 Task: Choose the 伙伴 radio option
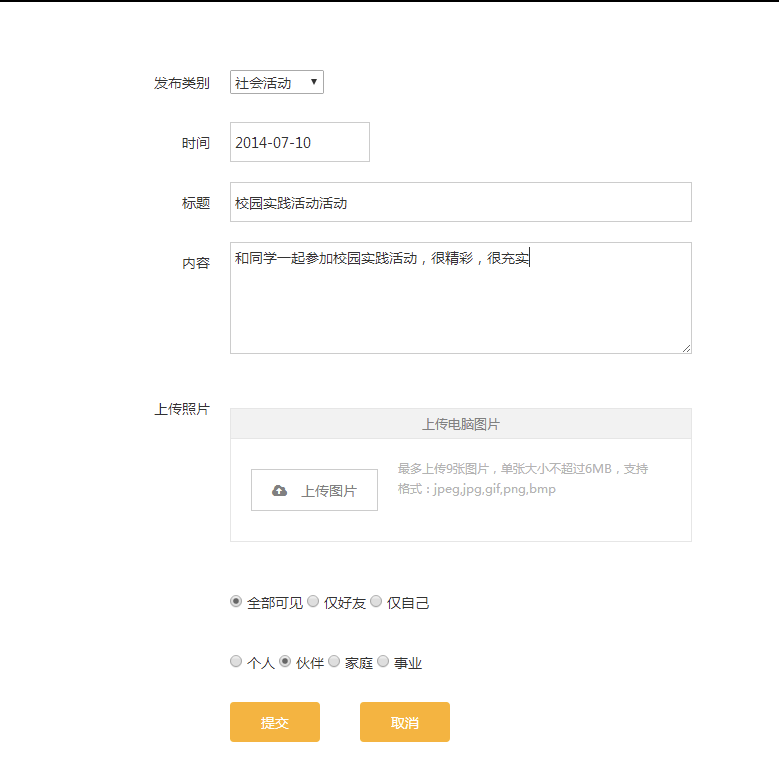pyautogui.click(x=285, y=662)
